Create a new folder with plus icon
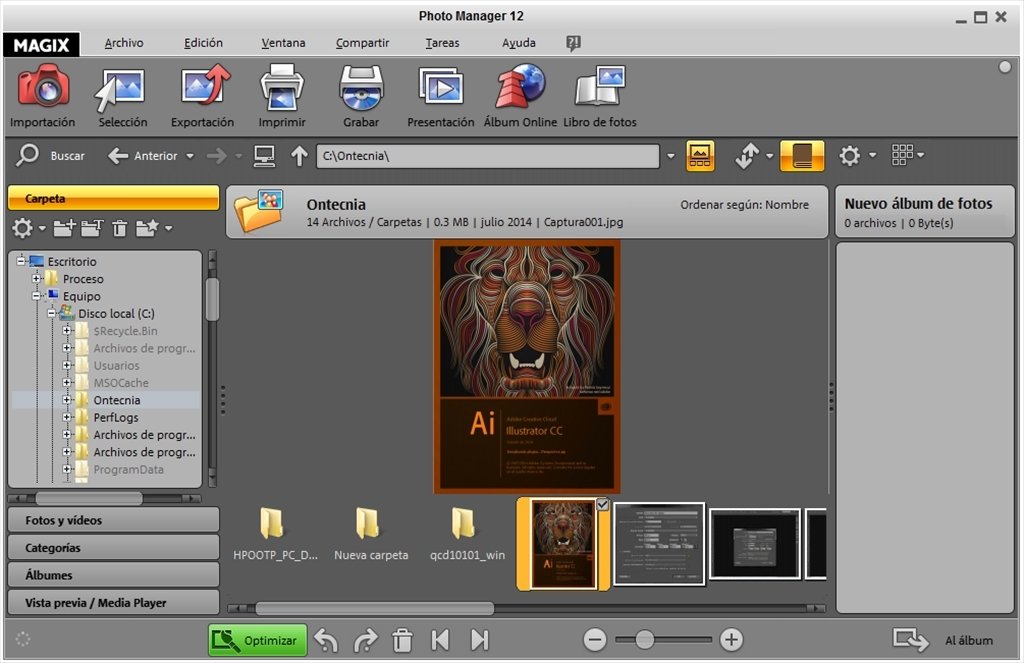Image resolution: width=1024 pixels, height=663 pixels. 64,227
